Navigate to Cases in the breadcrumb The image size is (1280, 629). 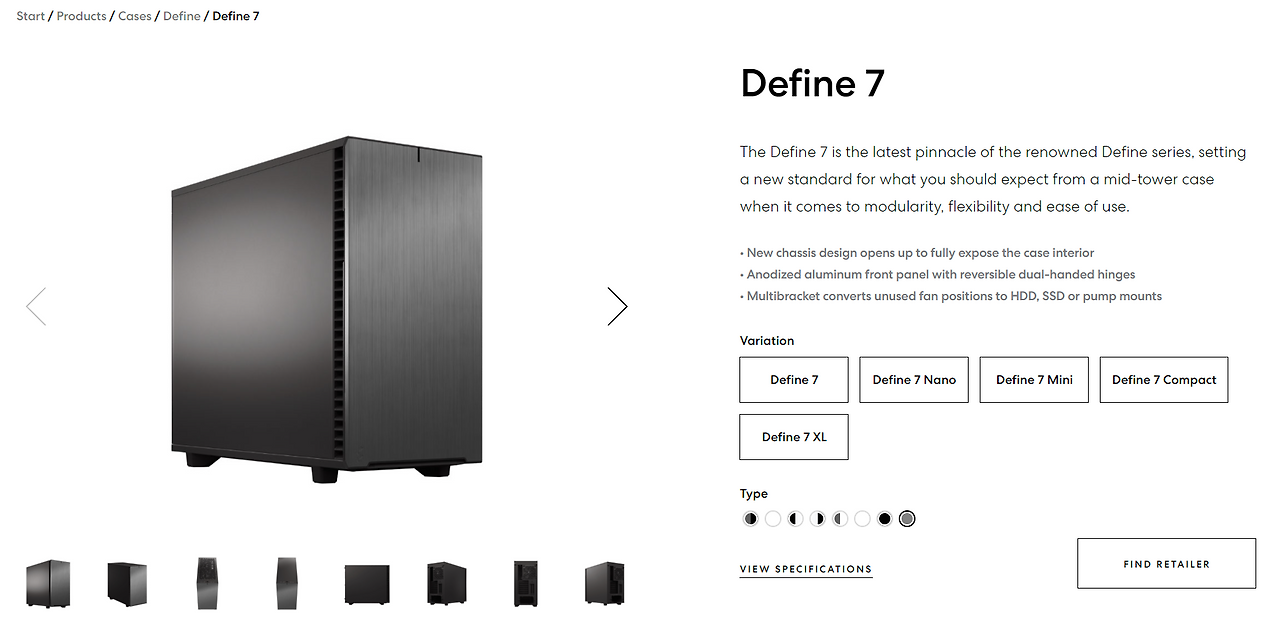pyautogui.click(x=135, y=16)
